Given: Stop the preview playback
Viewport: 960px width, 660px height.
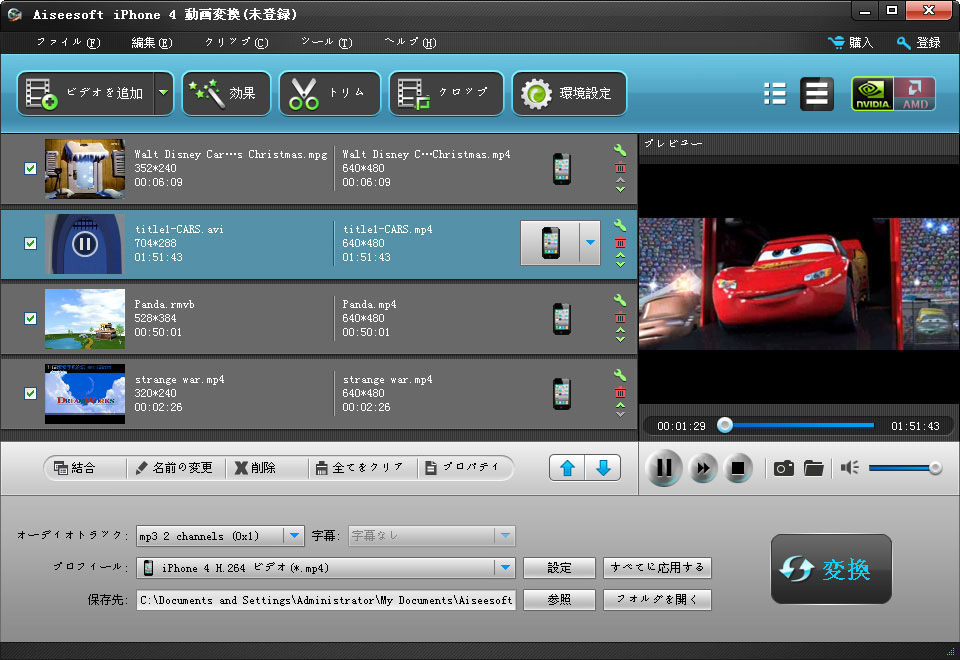Looking at the screenshot, I should click(738, 468).
